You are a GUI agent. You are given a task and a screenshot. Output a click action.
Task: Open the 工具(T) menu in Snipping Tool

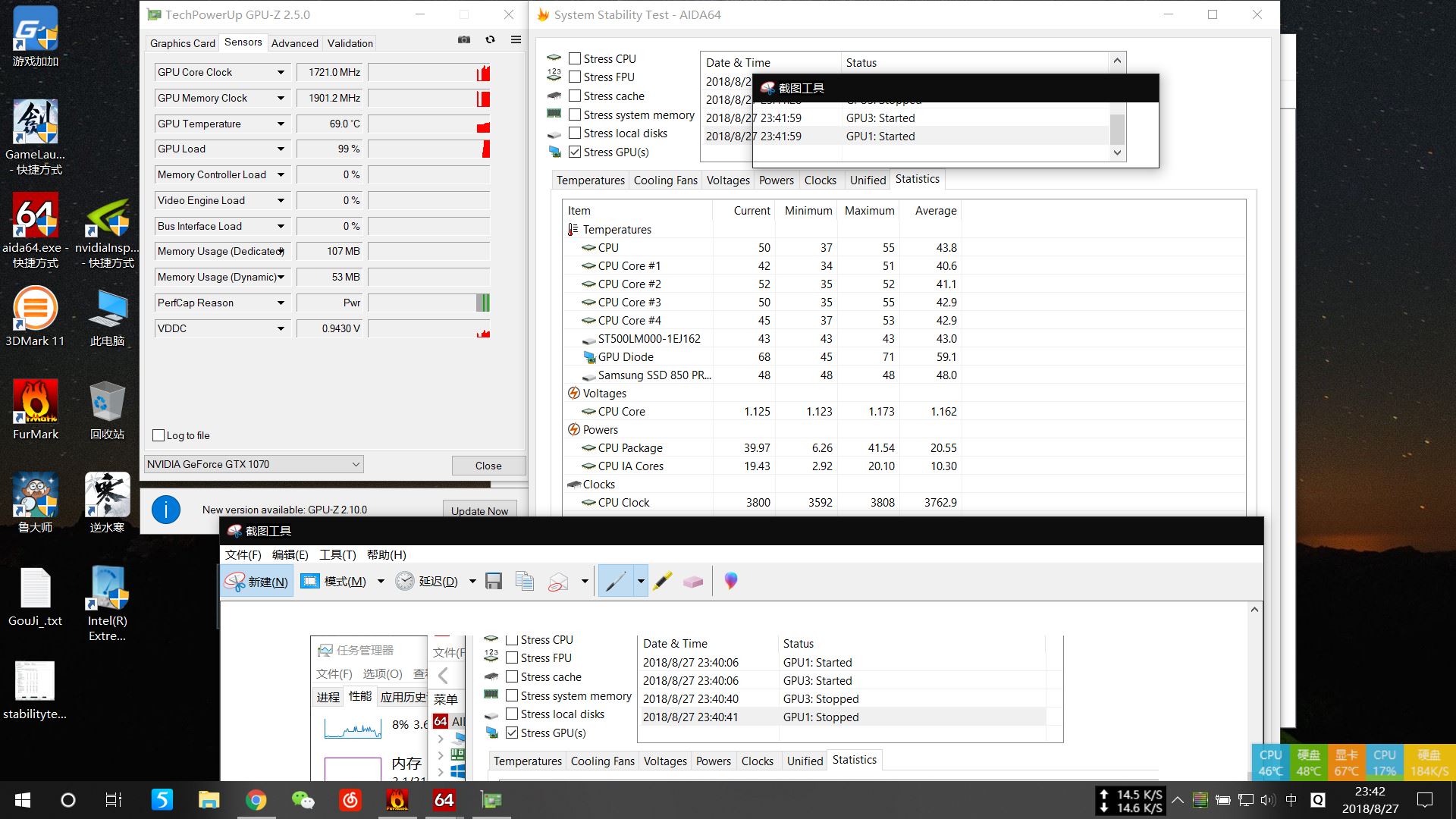pyautogui.click(x=337, y=554)
